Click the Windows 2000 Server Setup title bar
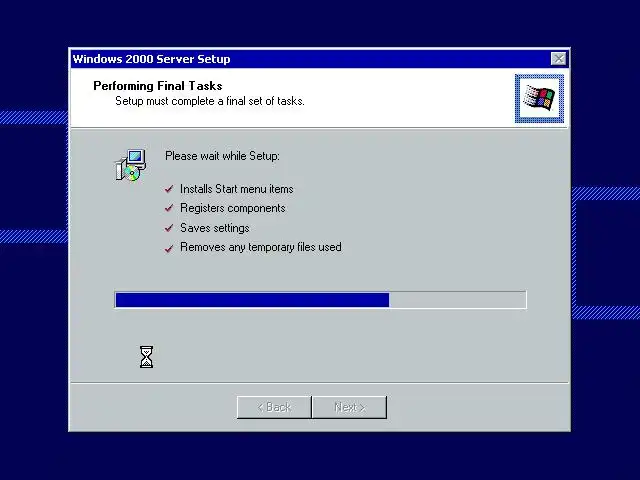This screenshot has width=640, height=480. (320, 59)
